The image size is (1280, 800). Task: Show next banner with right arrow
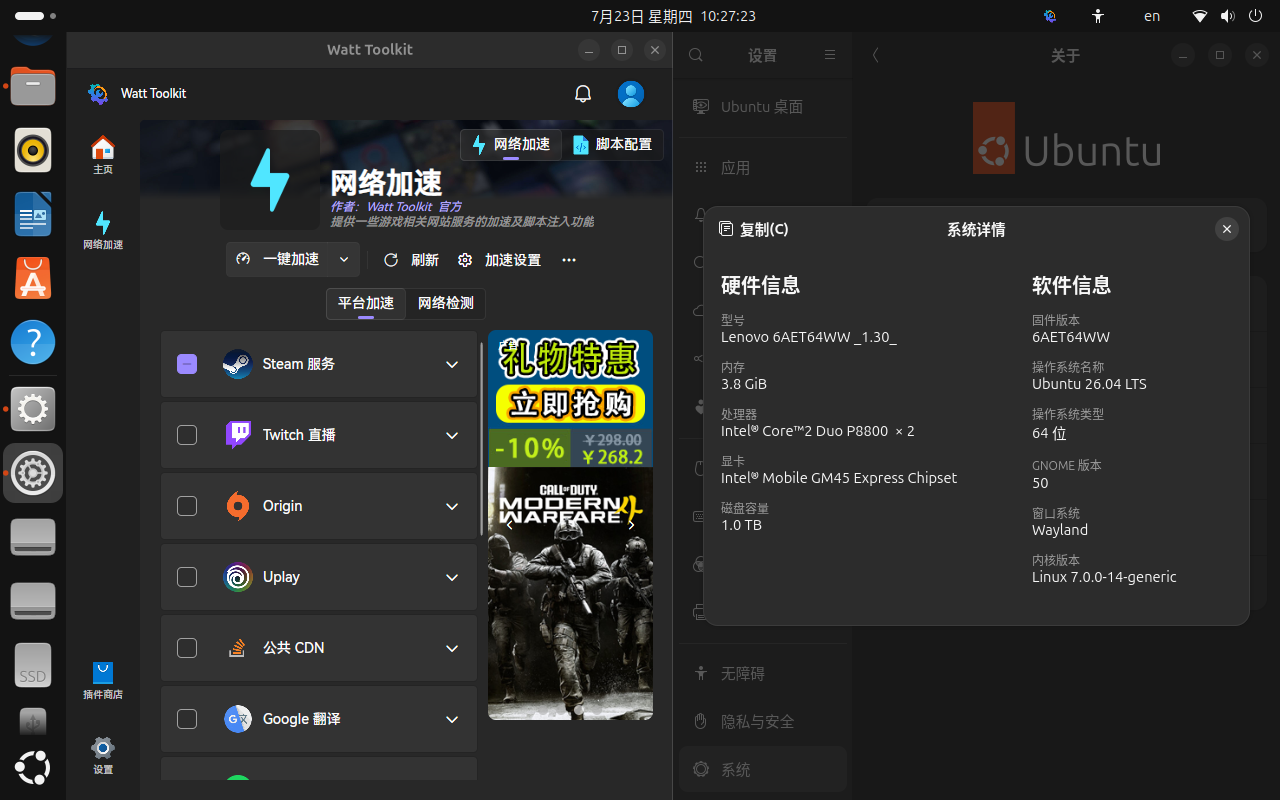click(x=631, y=524)
